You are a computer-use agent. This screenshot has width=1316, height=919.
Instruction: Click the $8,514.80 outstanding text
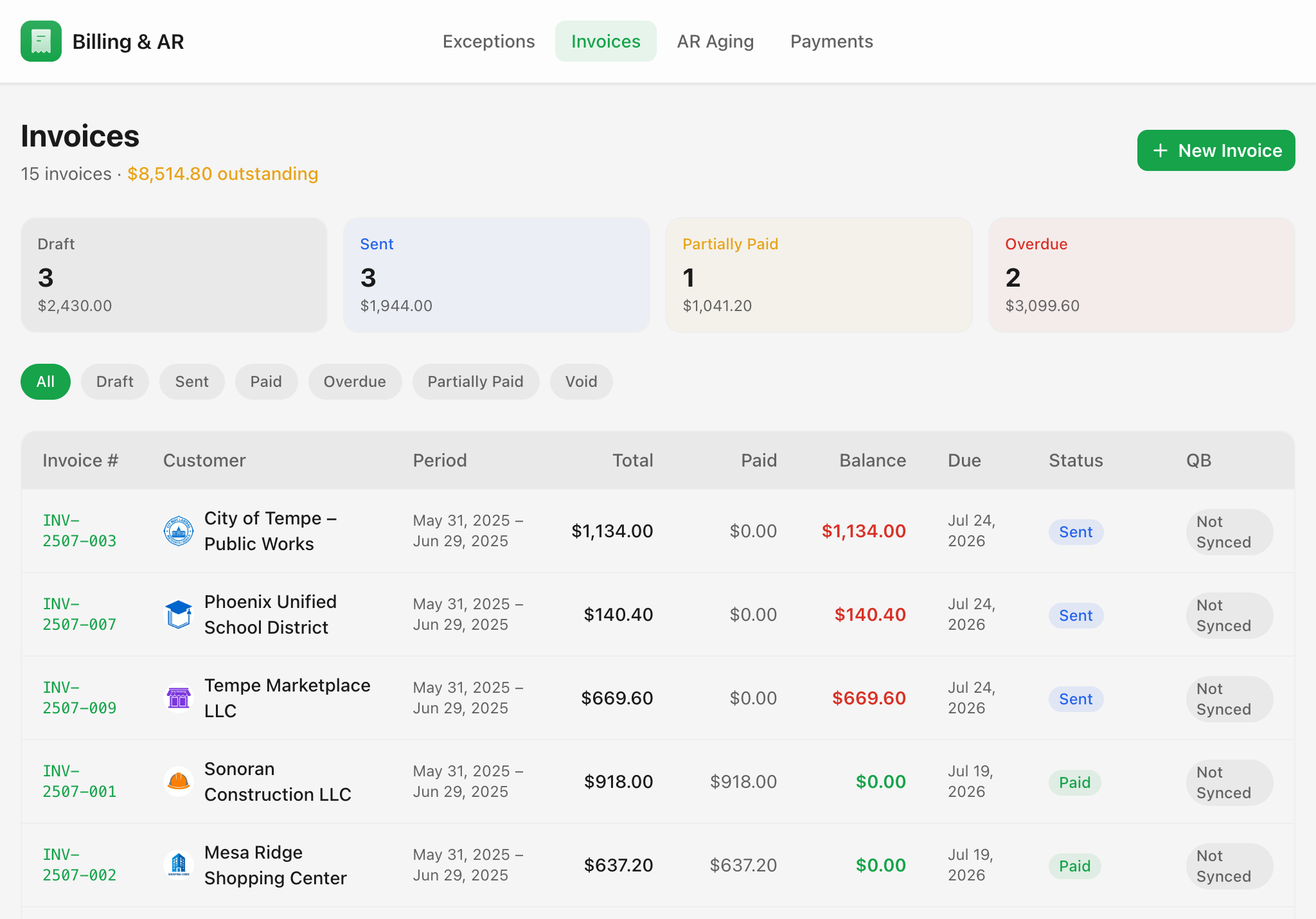click(x=222, y=174)
